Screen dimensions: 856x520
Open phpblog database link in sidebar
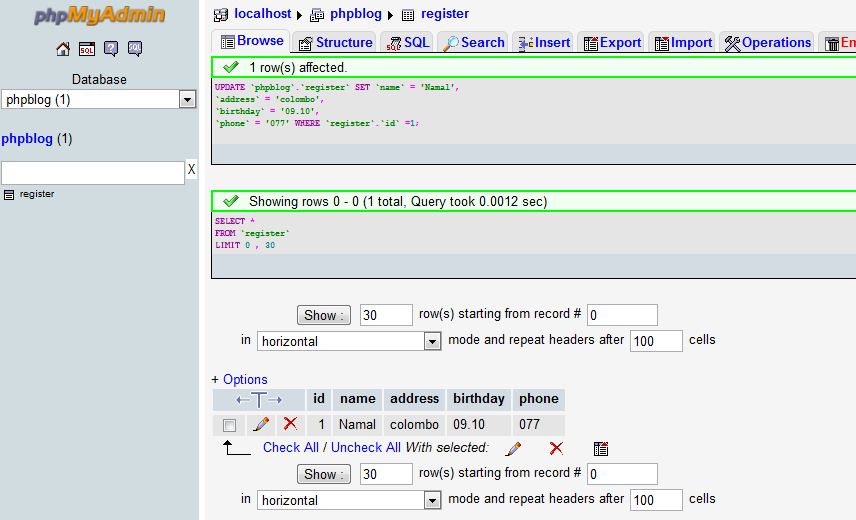(27, 139)
